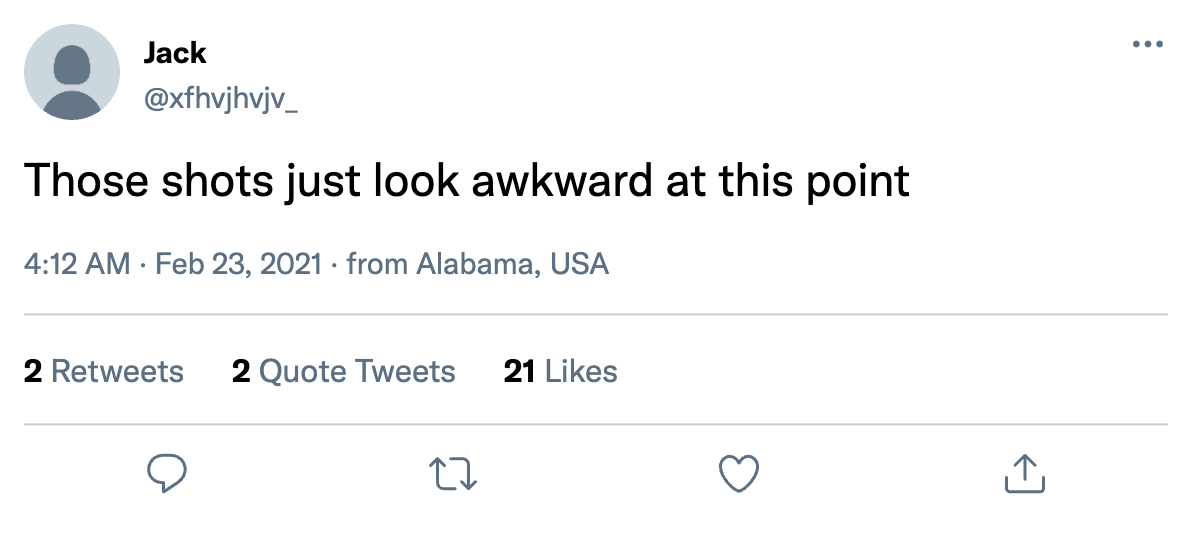Viewport: 1192px width, 546px height.
Task: Click the 4:12 AM timestamp
Action: point(77,264)
